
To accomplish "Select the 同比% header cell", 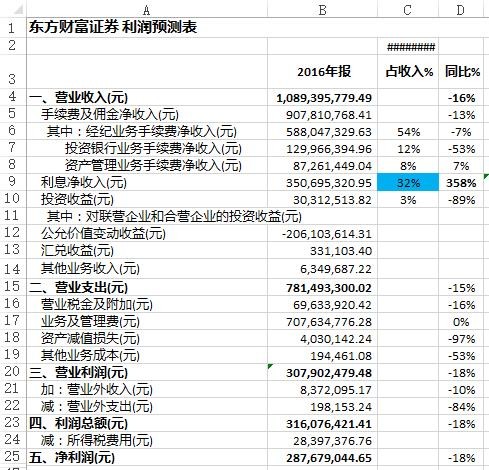I will (x=461, y=72).
